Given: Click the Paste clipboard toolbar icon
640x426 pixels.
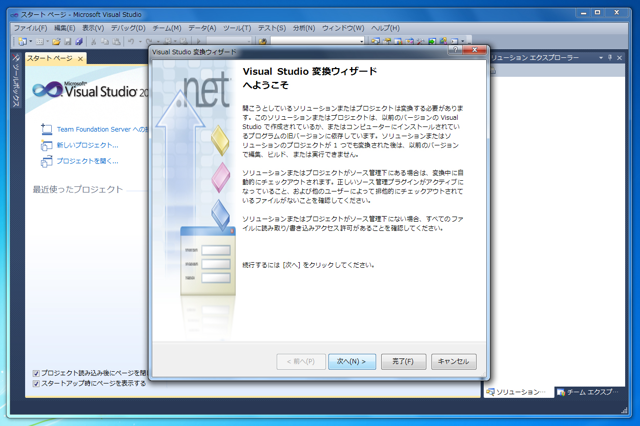Looking at the screenshot, I should click(x=117, y=41).
